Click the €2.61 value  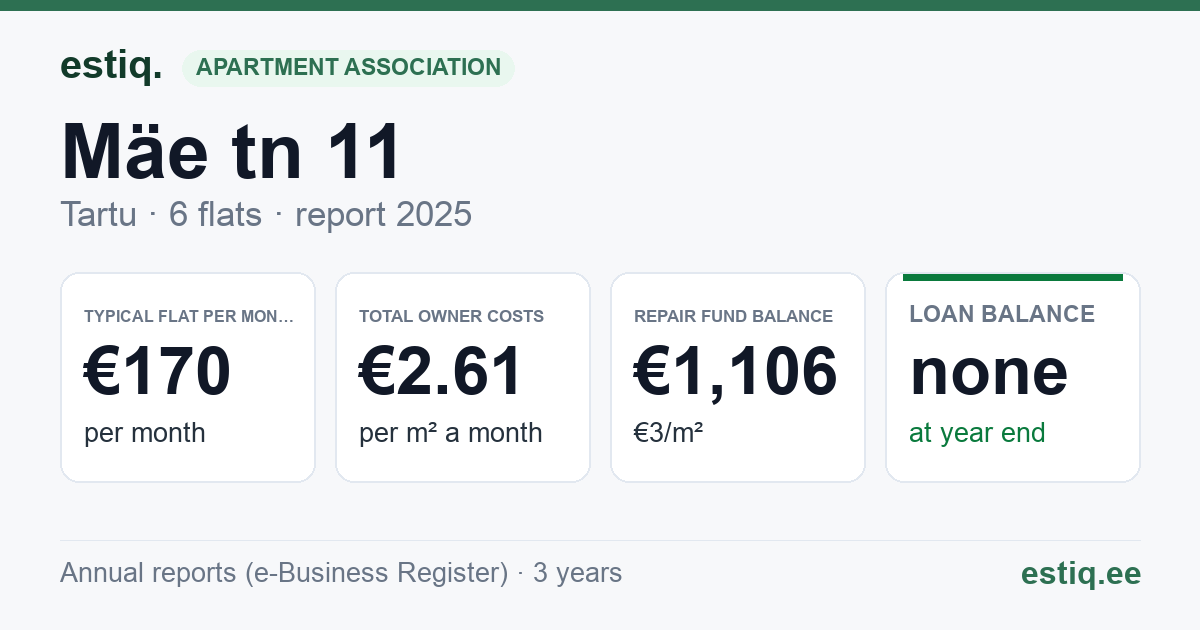441,372
